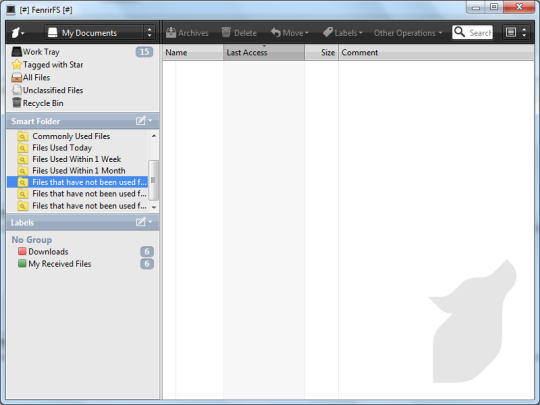
Task: Click the red Downloads color swatch
Action: 22,251
